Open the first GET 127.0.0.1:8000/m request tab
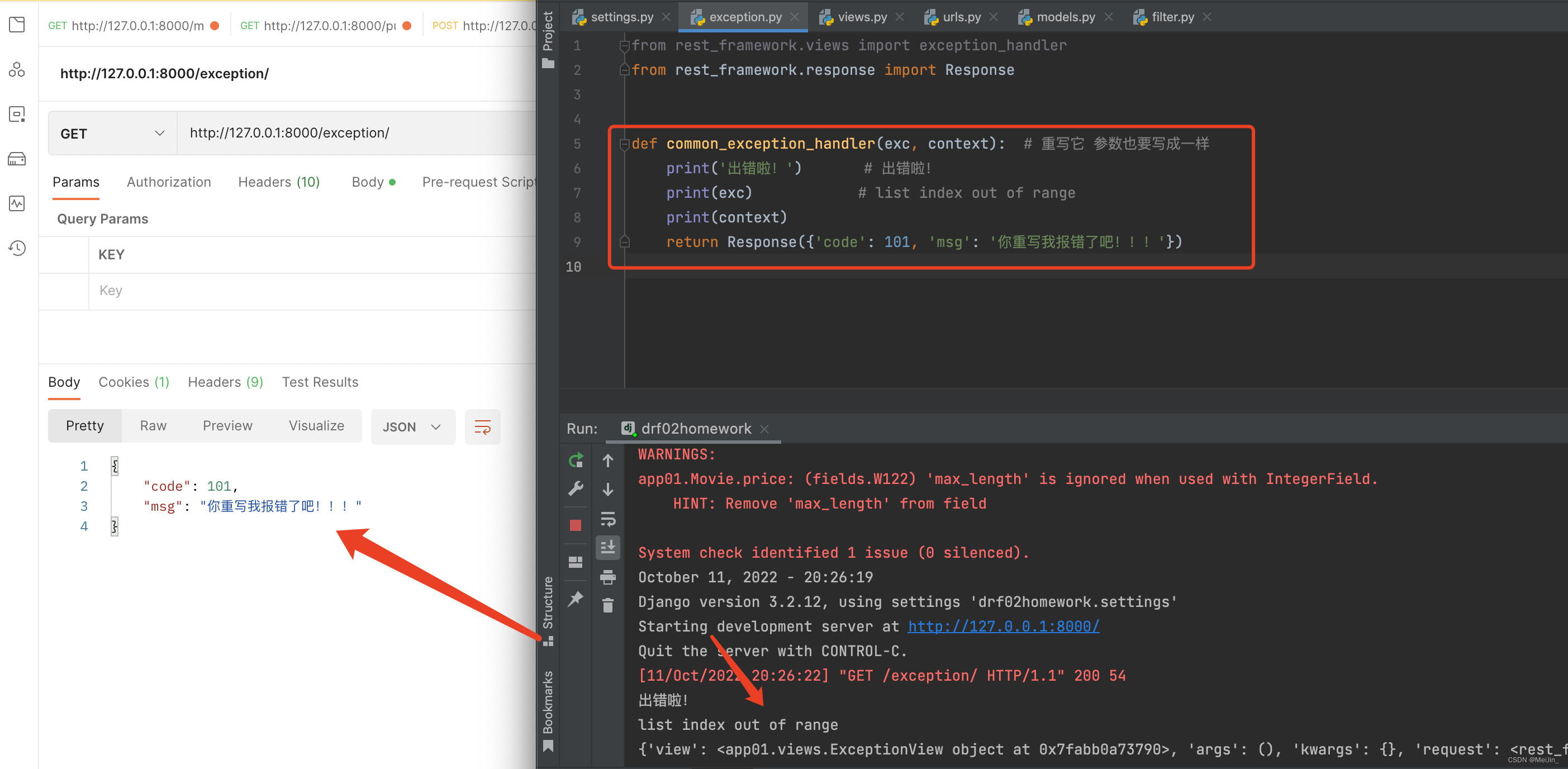Image resolution: width=1568 pixels, height=769 pixels. tap(134, 26)
